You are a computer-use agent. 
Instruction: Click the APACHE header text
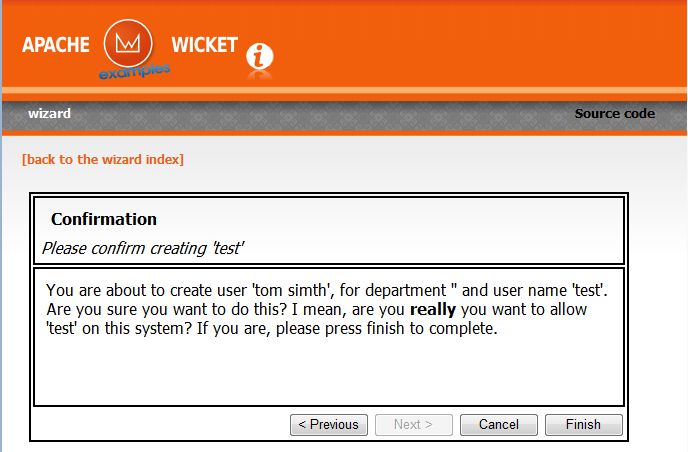tap(56, 45)
